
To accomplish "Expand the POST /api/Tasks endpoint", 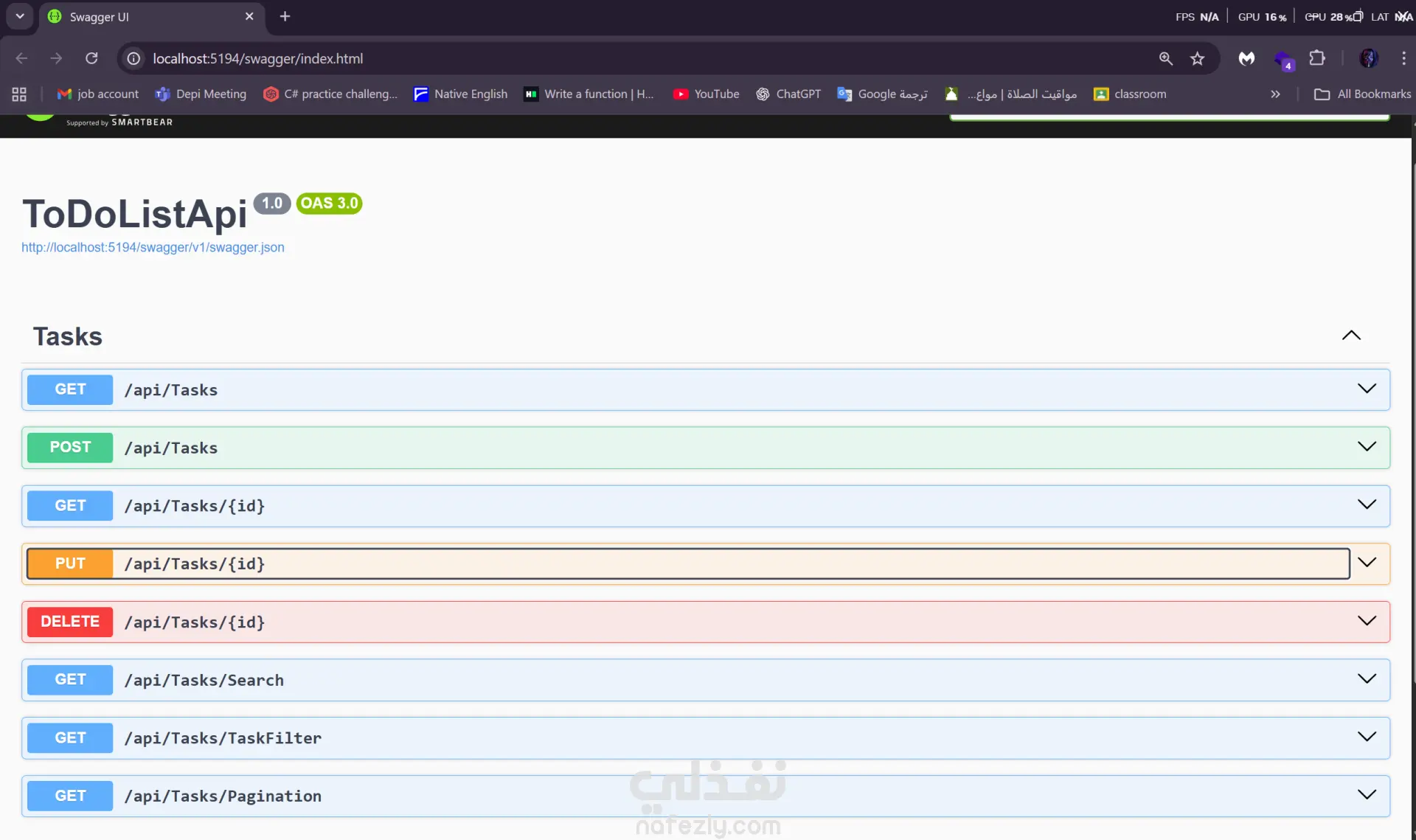I will point(1366,447).
